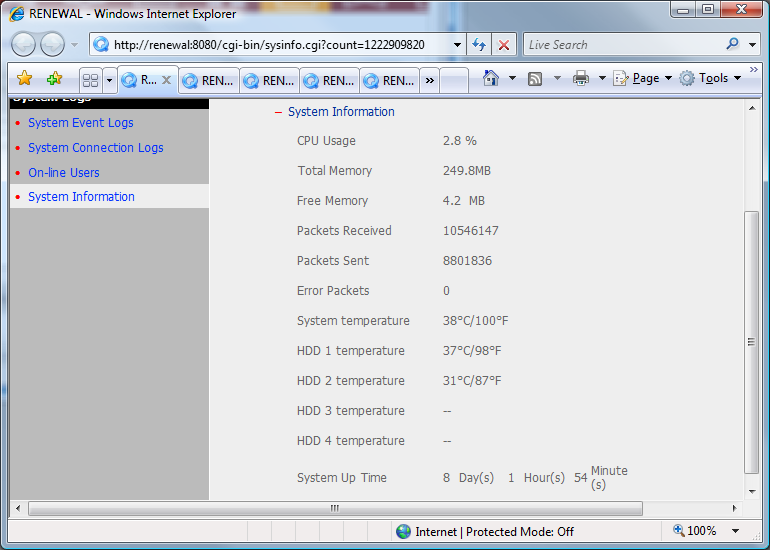Open the On-line Users link

64,173
